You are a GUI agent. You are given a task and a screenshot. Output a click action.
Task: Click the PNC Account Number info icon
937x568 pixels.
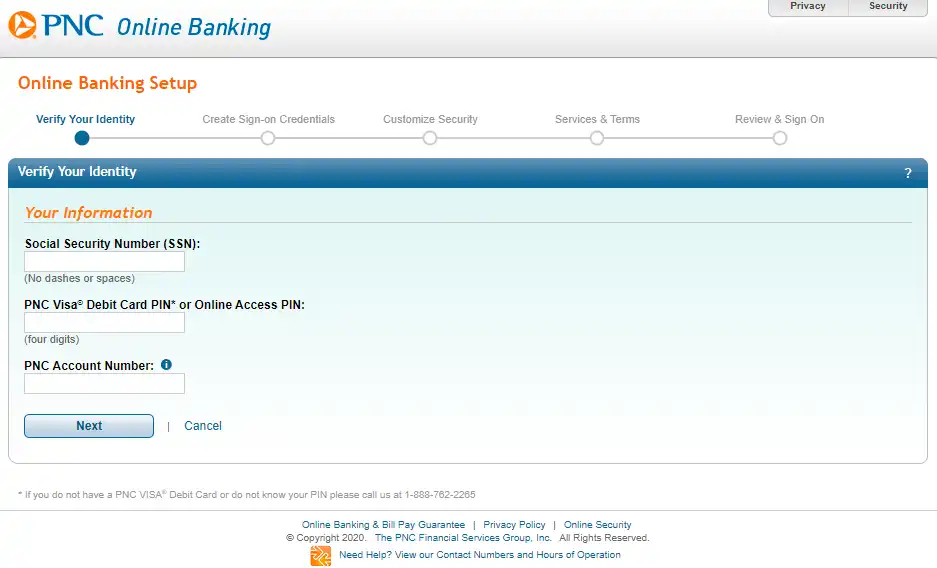(166, 364)
